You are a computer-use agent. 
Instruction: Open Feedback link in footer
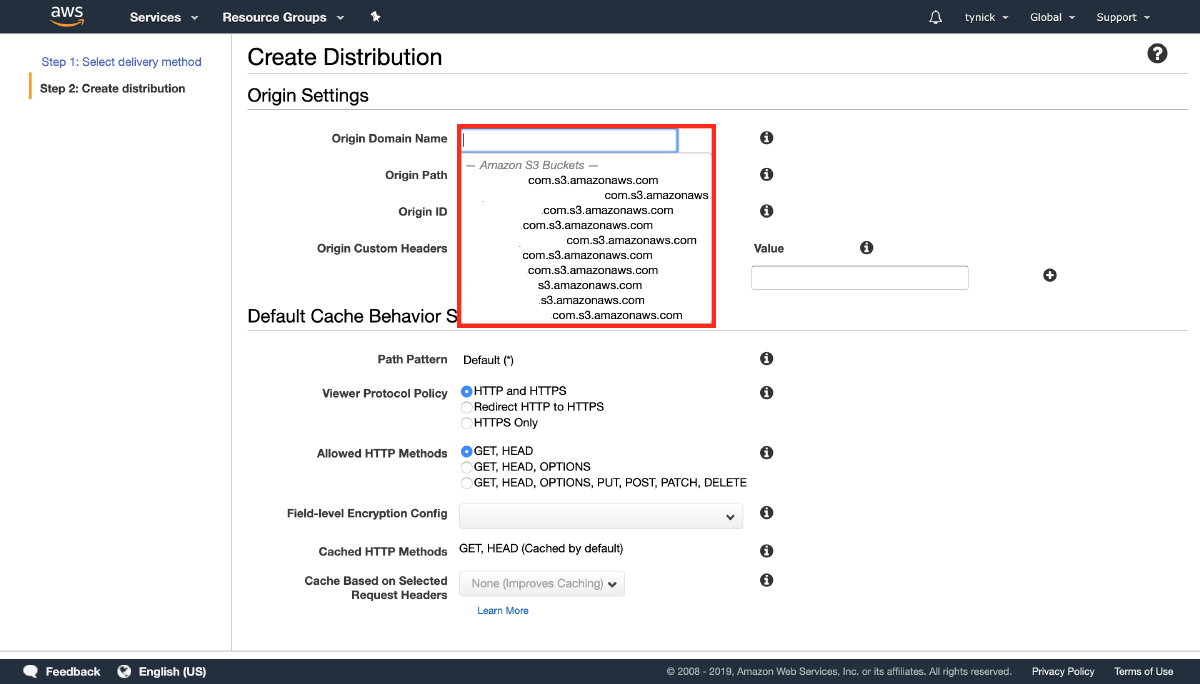click(73, 671)
